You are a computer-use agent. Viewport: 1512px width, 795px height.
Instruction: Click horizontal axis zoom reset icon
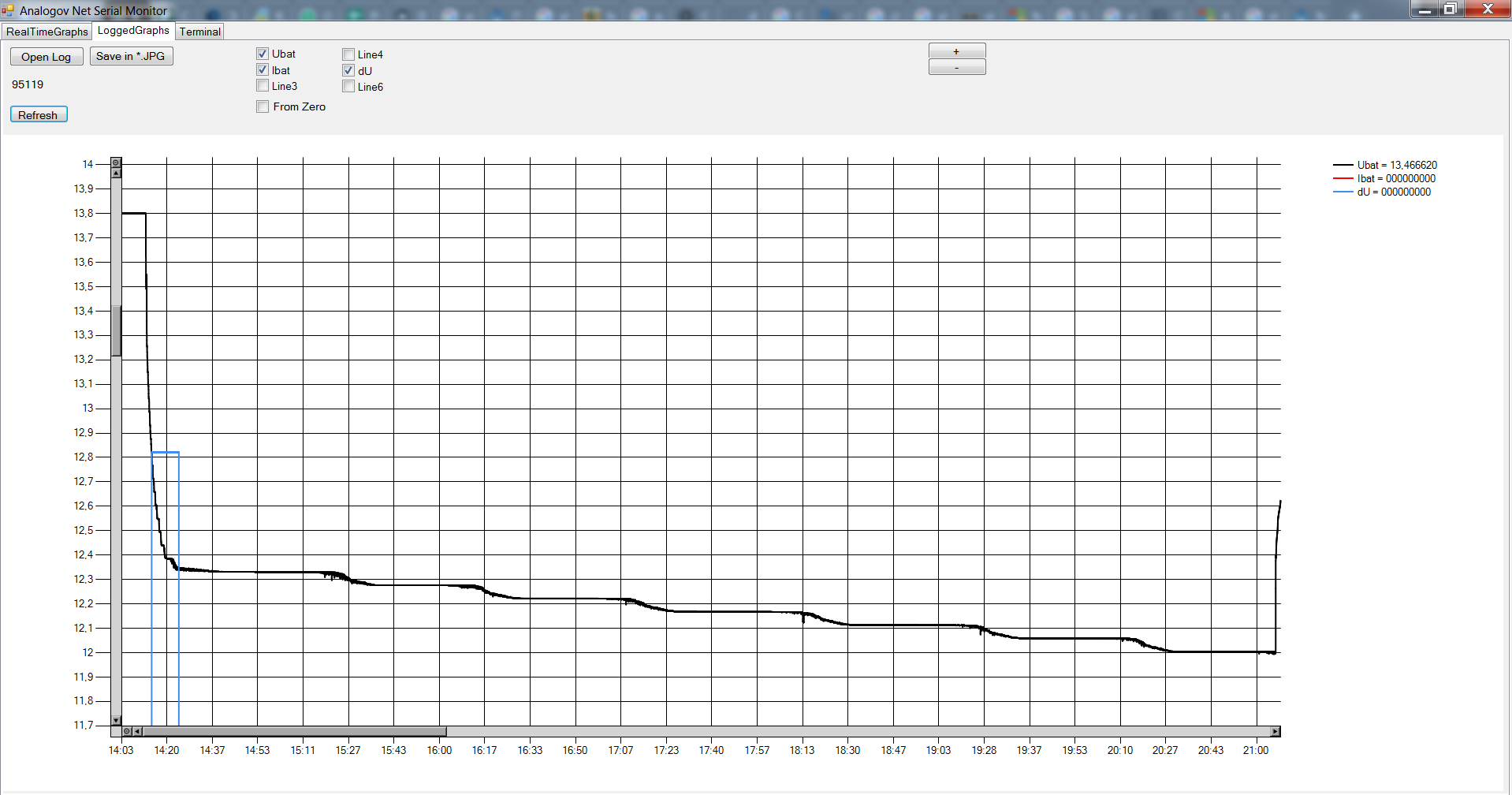[x=127, y=731]
